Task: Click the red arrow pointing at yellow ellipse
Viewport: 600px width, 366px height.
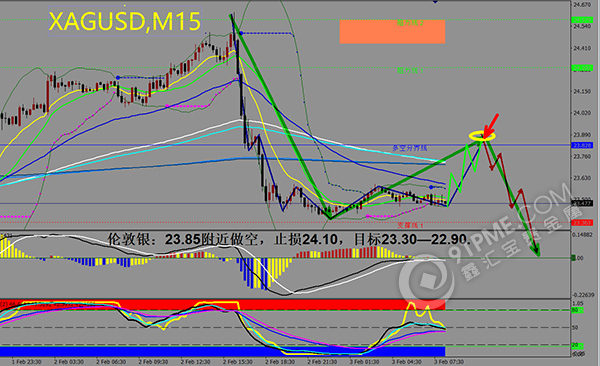Action: pyautogui.click(x=491, y=125)
